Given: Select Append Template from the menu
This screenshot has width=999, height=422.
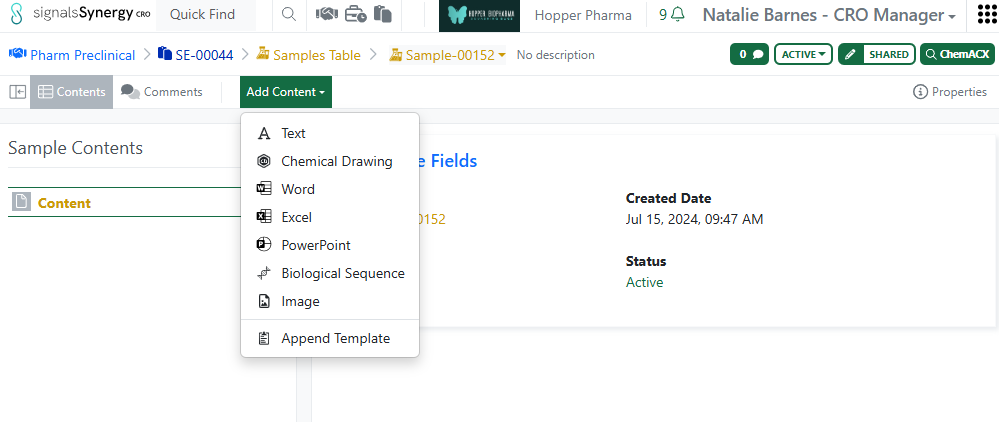Looking at the screenshot, I should pyautogui.click(x=335, y=338).
